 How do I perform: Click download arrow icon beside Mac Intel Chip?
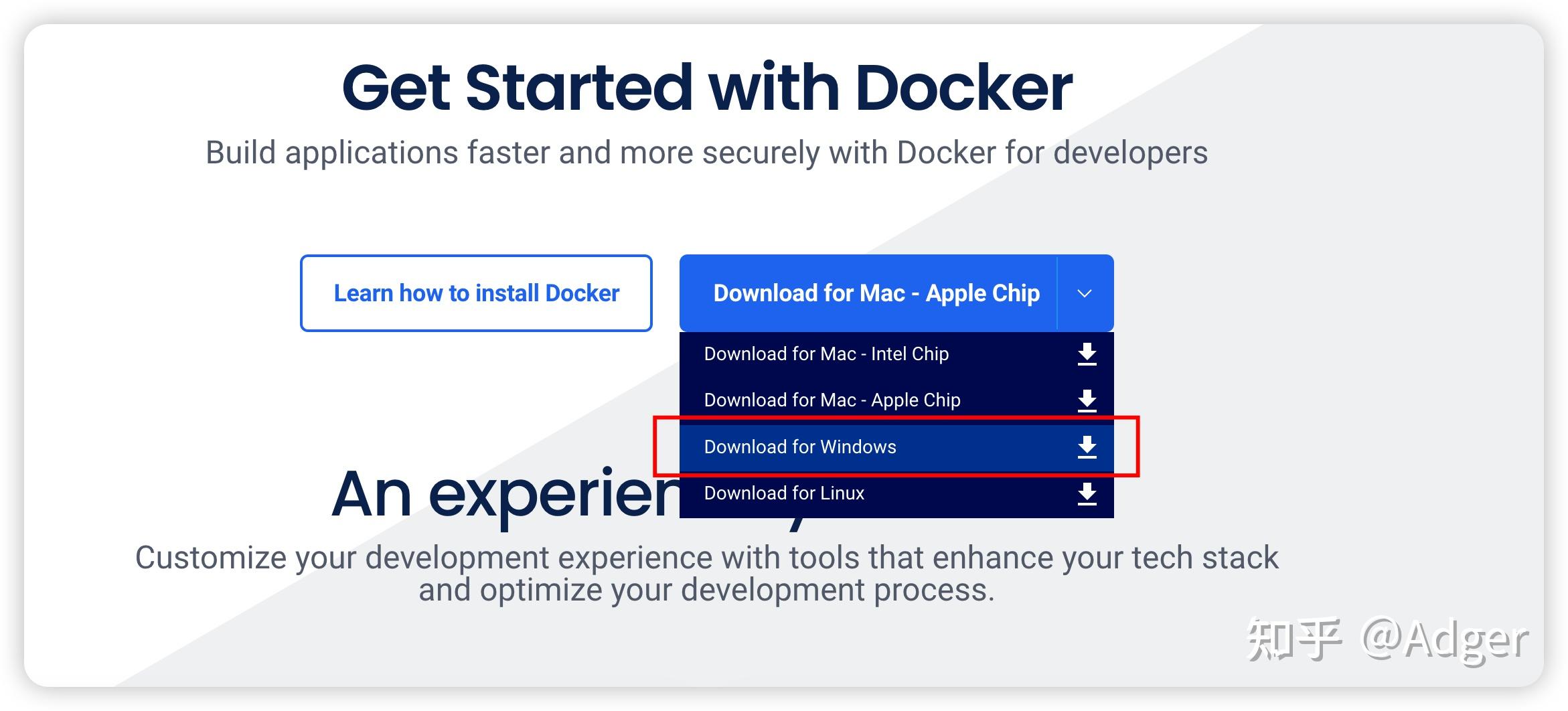(1087, 354)
